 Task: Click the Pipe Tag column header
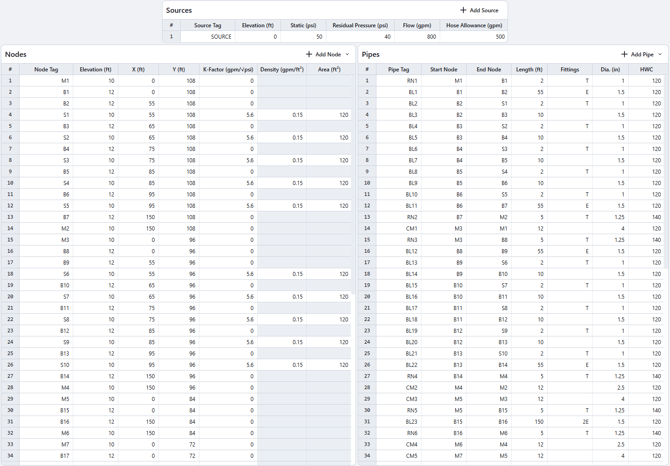click(x=399, y=69)
